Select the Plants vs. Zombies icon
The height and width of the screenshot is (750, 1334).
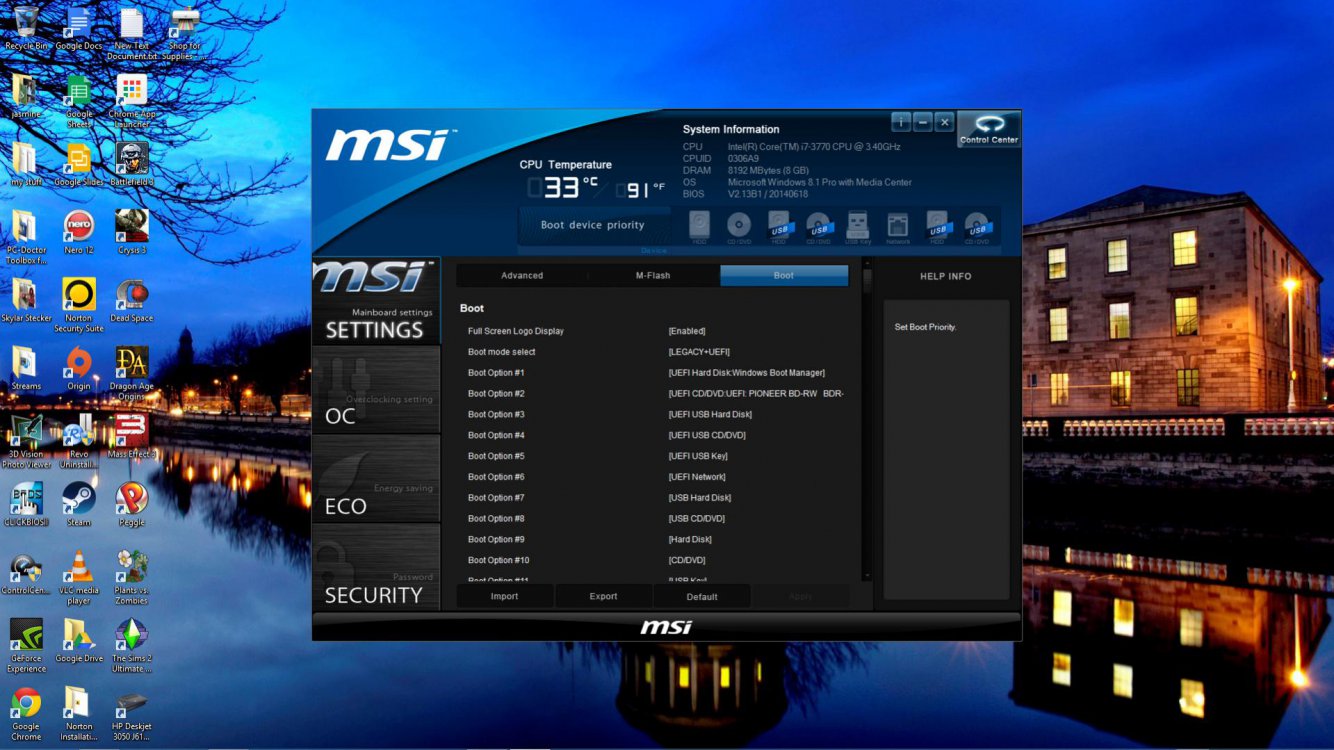pos(131,578)
